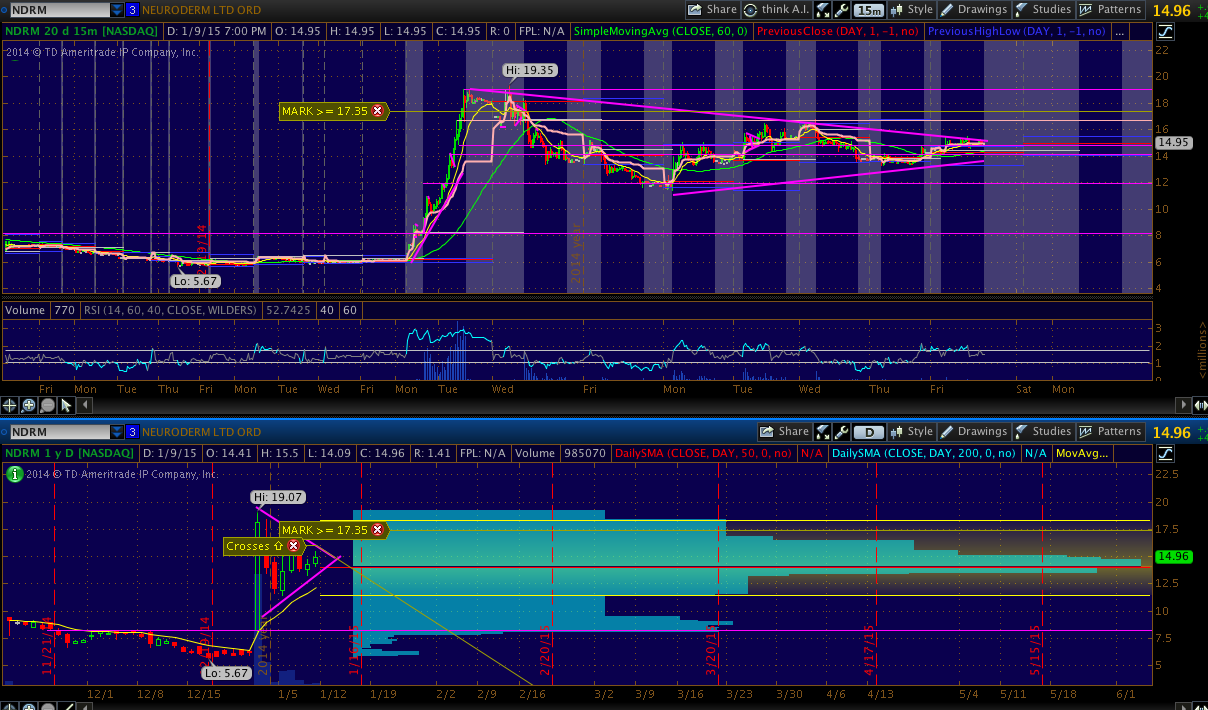Screen dimensions: 1208x710
Task: Click the wrench settings icon on lower chart
Action: click(x=842, y=432)
